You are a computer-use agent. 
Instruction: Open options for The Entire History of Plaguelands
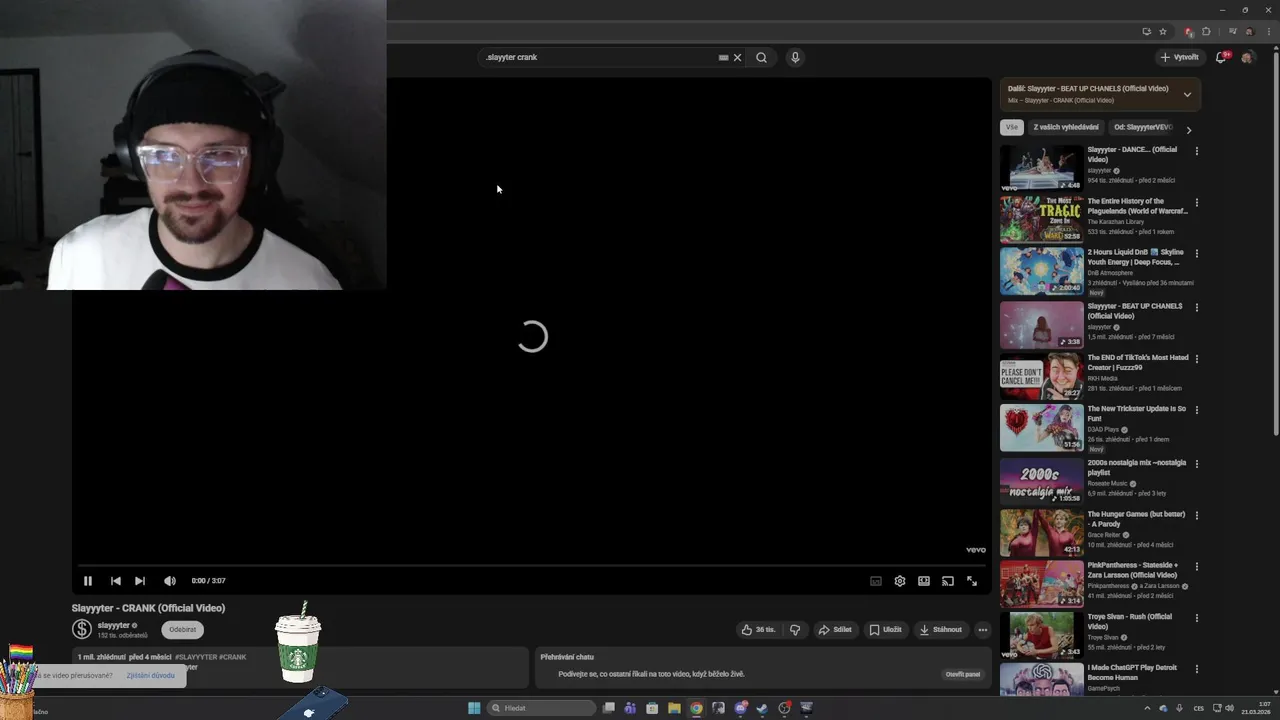[1197, 203]
